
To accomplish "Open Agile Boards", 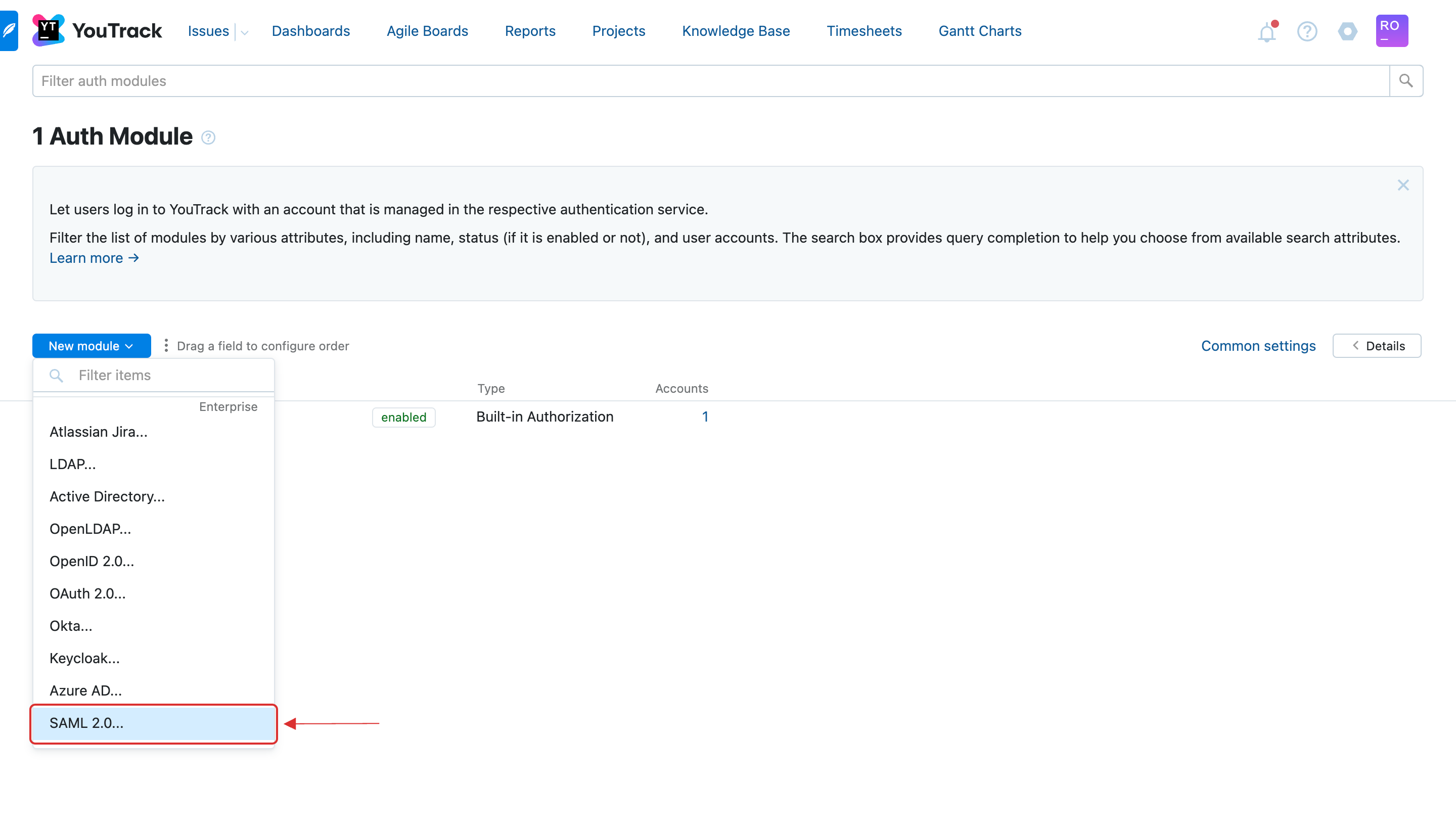I will pos(427,31).
